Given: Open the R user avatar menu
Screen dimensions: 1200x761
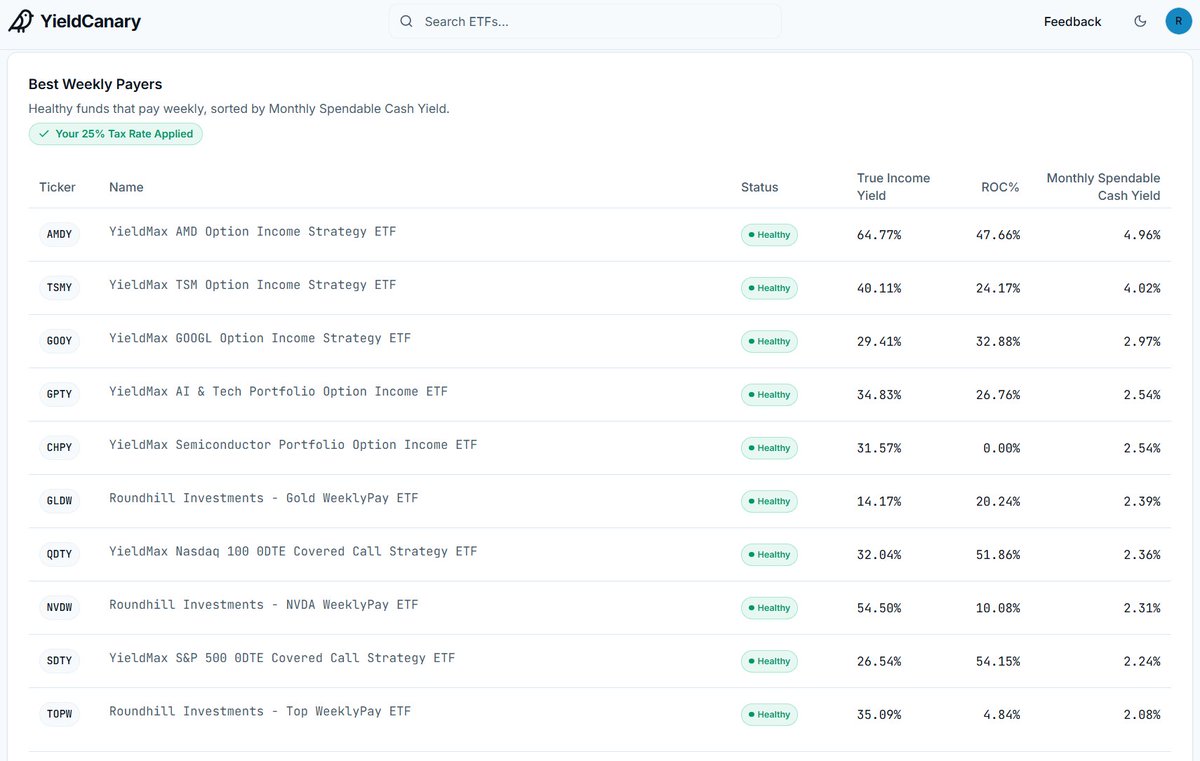Looking at the screenshot, I should tap(1178, 21).
